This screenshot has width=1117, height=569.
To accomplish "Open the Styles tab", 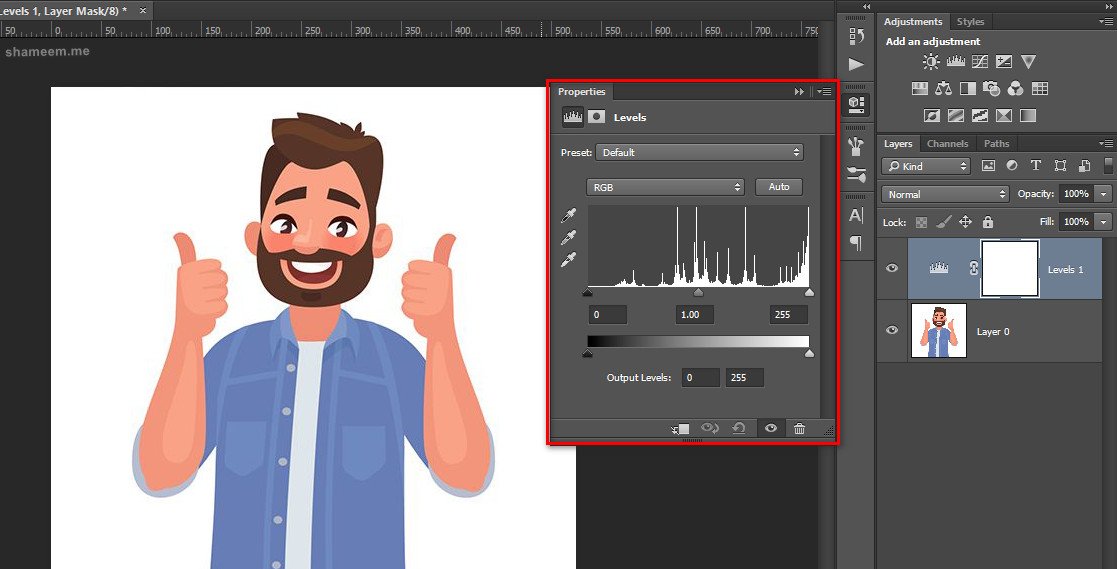I will [970, 21].
